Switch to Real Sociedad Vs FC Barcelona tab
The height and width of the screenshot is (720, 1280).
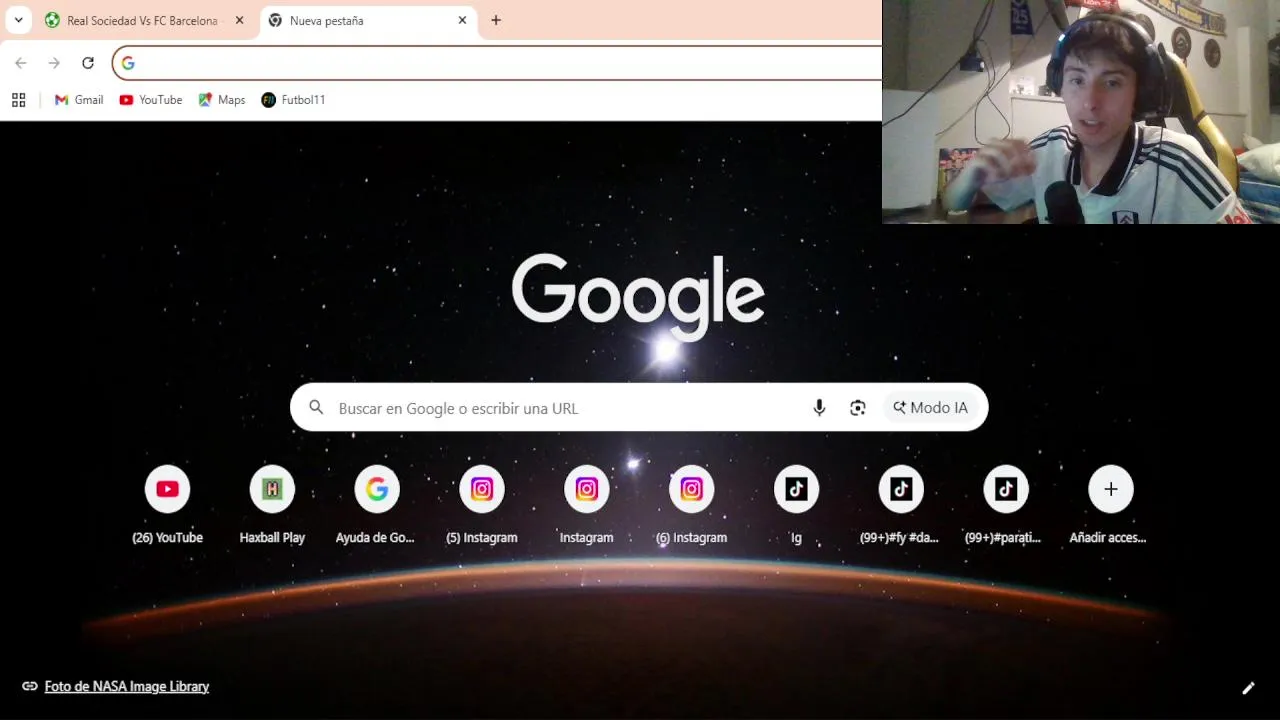(140, 20)
